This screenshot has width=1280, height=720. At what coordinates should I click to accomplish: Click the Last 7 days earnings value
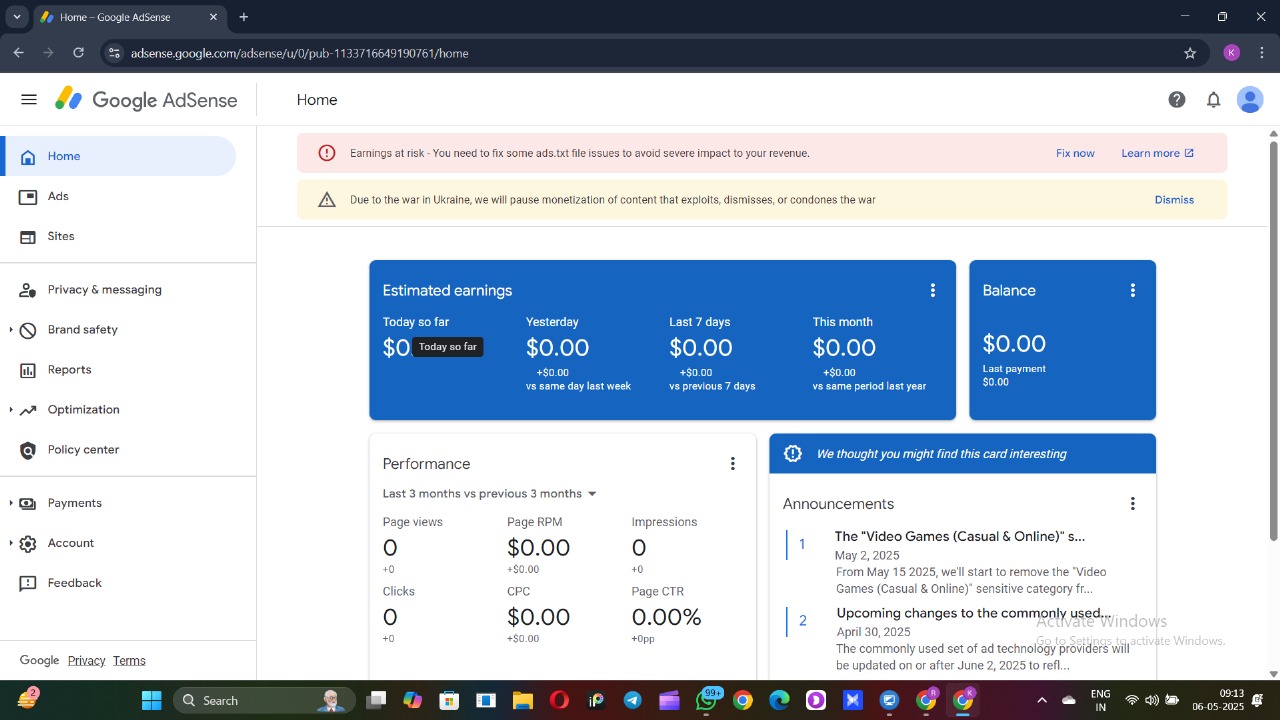701,348
